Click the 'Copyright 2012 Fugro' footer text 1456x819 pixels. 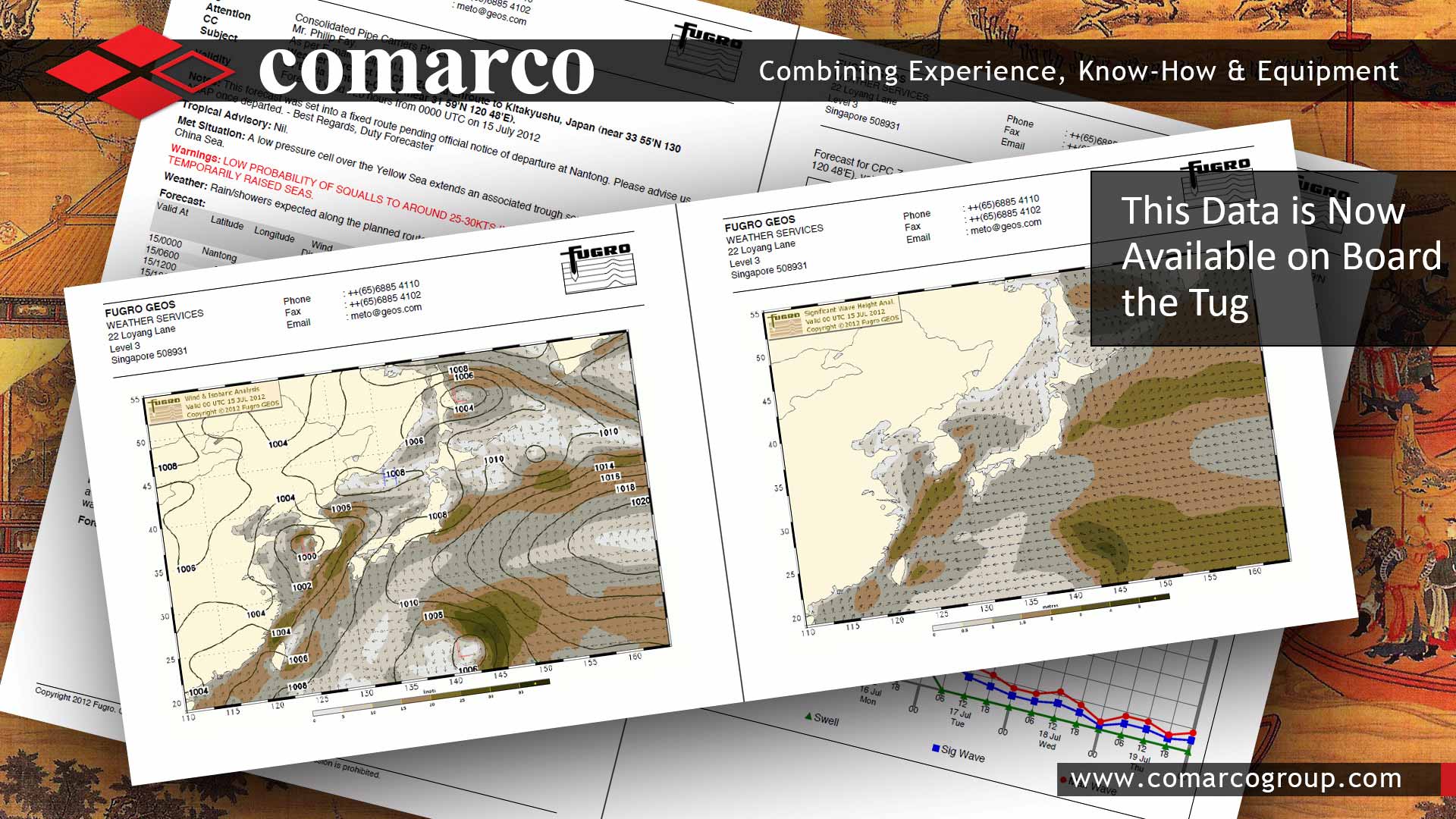[76, 699]
